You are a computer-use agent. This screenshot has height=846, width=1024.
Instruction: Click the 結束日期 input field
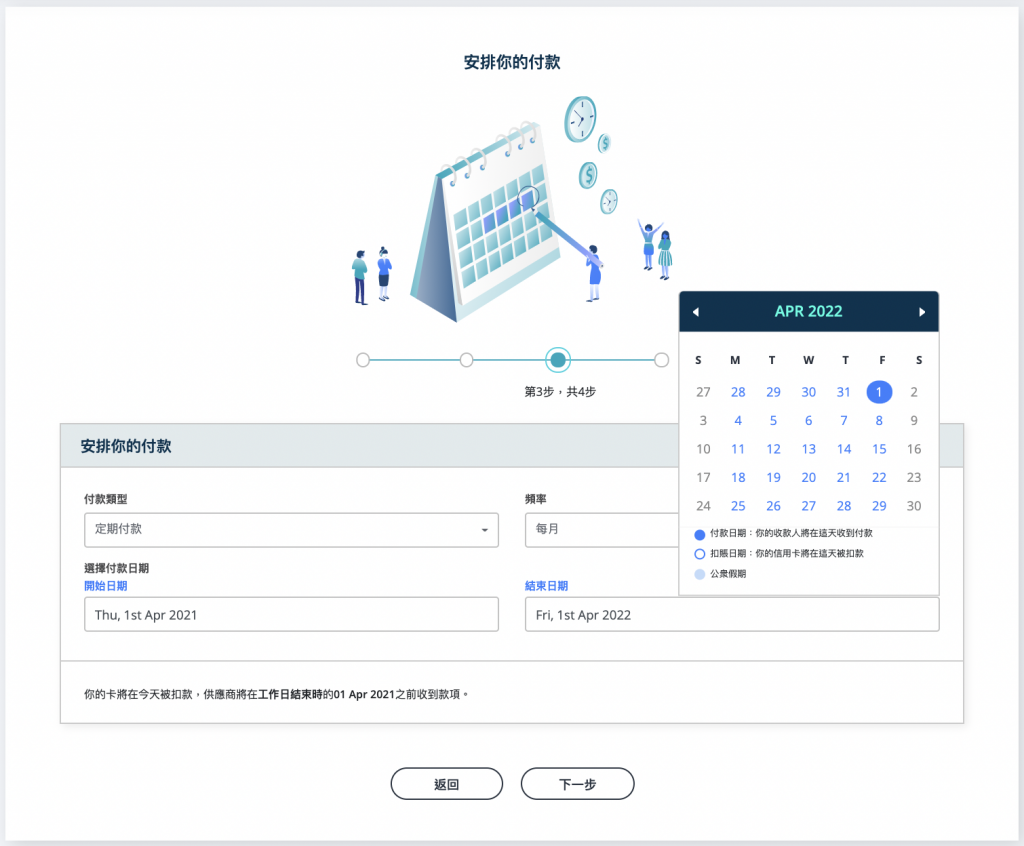(x=732, y=614)
